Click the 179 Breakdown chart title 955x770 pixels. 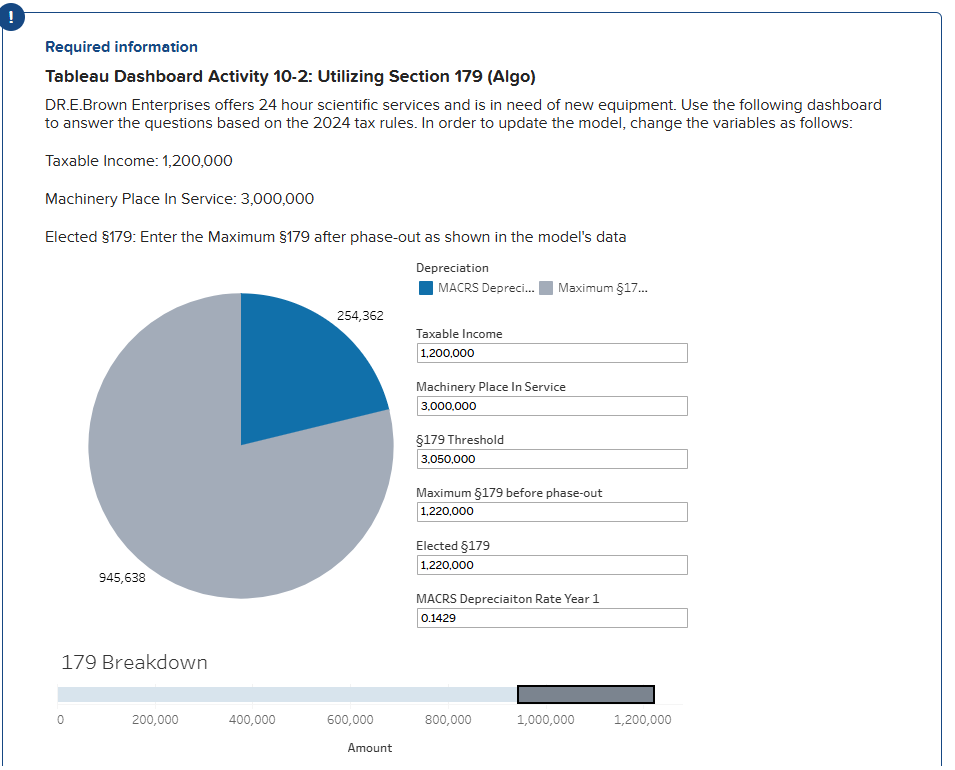tap(134, 662)
